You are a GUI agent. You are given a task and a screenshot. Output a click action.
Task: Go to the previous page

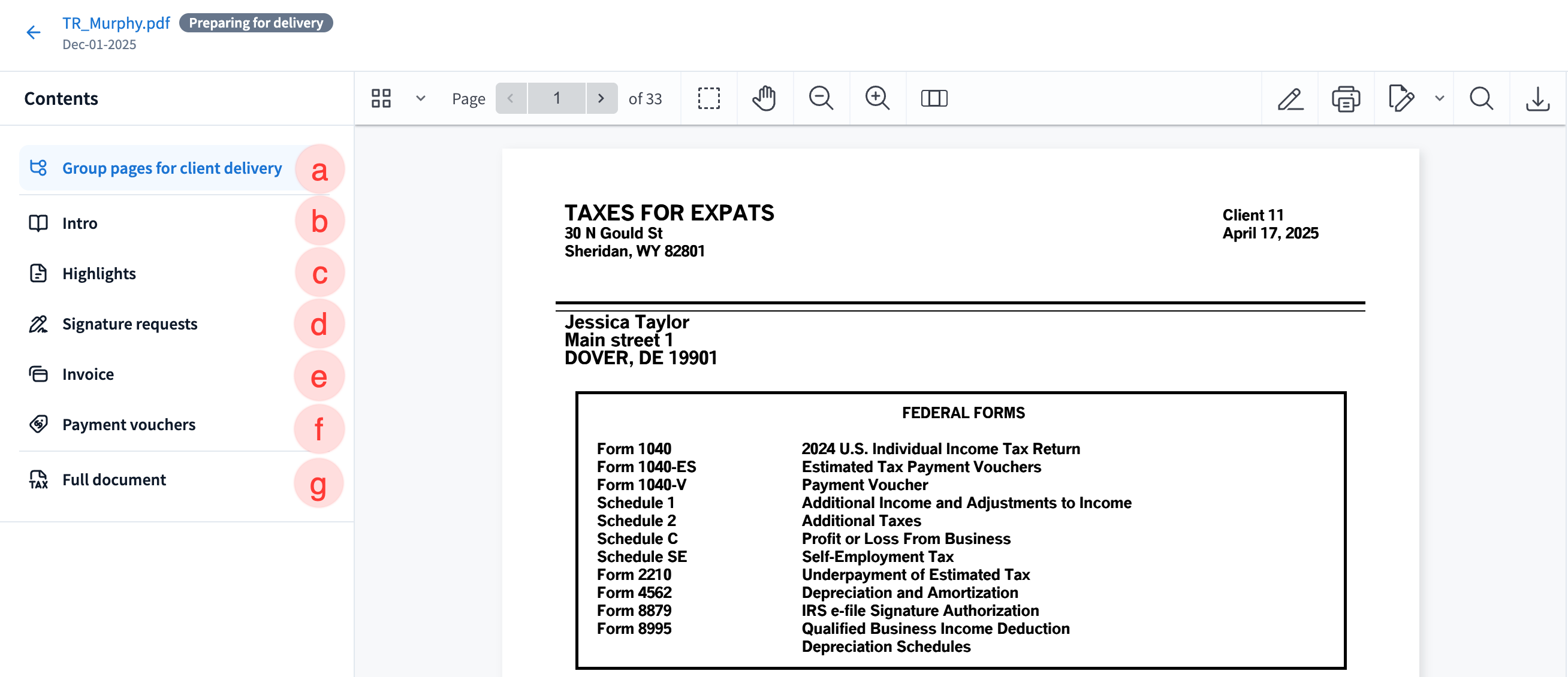click(511, 98)
